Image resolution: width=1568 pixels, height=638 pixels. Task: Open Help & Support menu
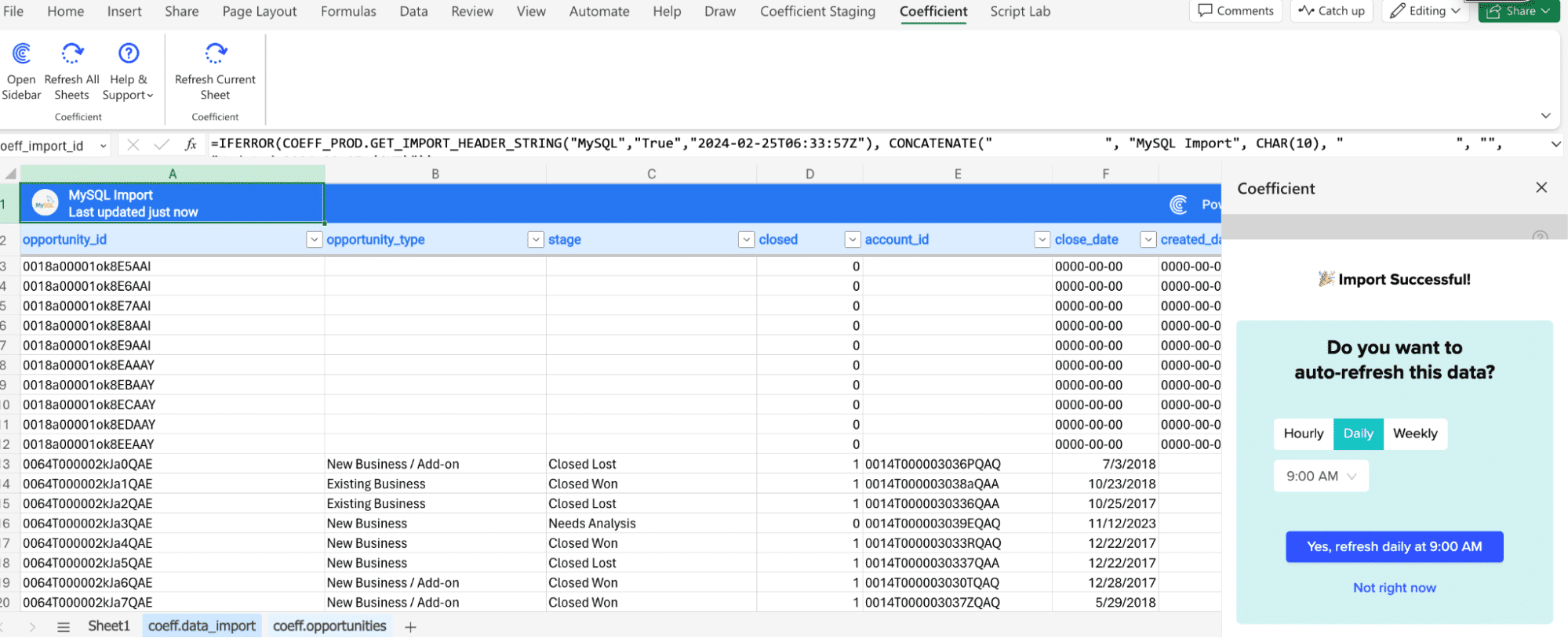pyautogui.click(x=128, y=71)
